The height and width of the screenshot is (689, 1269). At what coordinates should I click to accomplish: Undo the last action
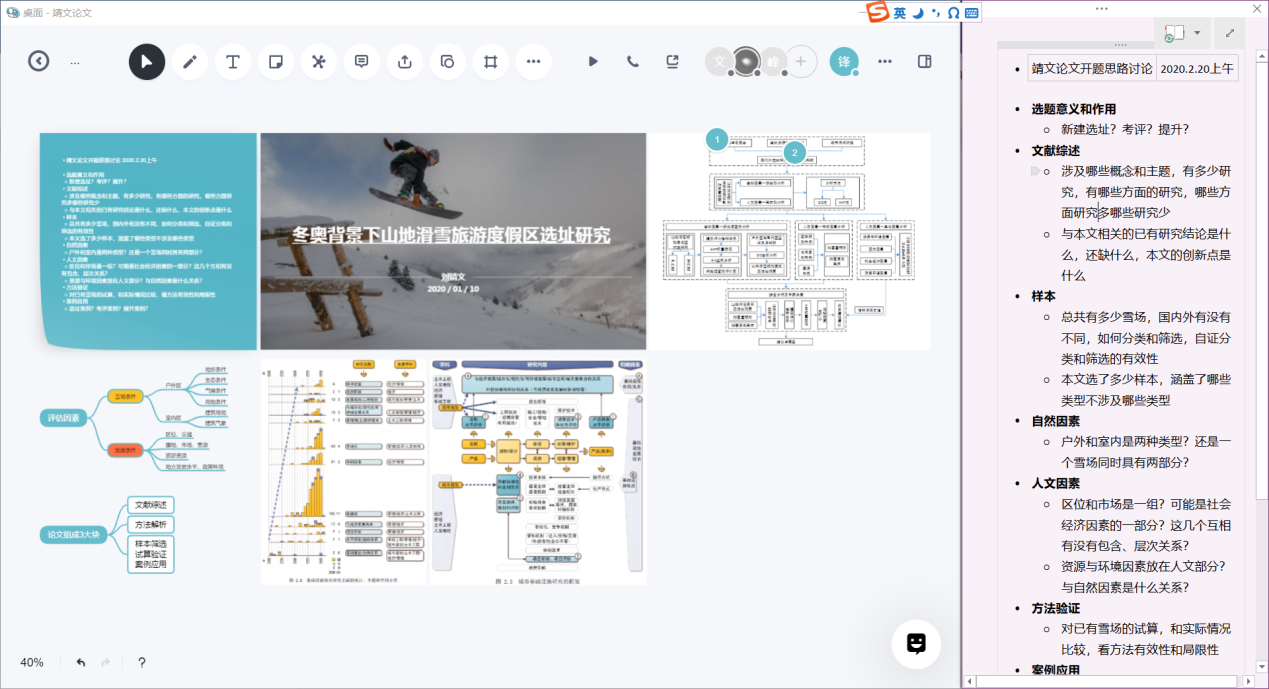pyautogui.click(x=81, y=662)
